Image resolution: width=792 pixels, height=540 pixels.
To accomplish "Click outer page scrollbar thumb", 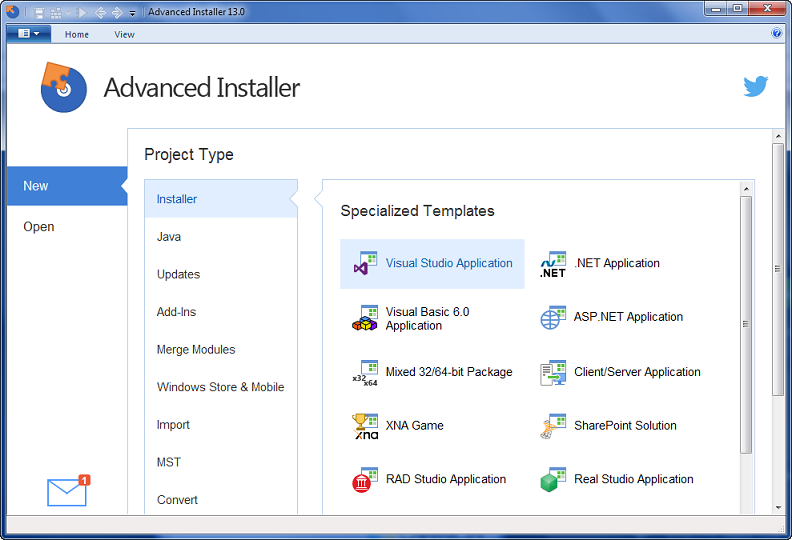I will [778, 269].
